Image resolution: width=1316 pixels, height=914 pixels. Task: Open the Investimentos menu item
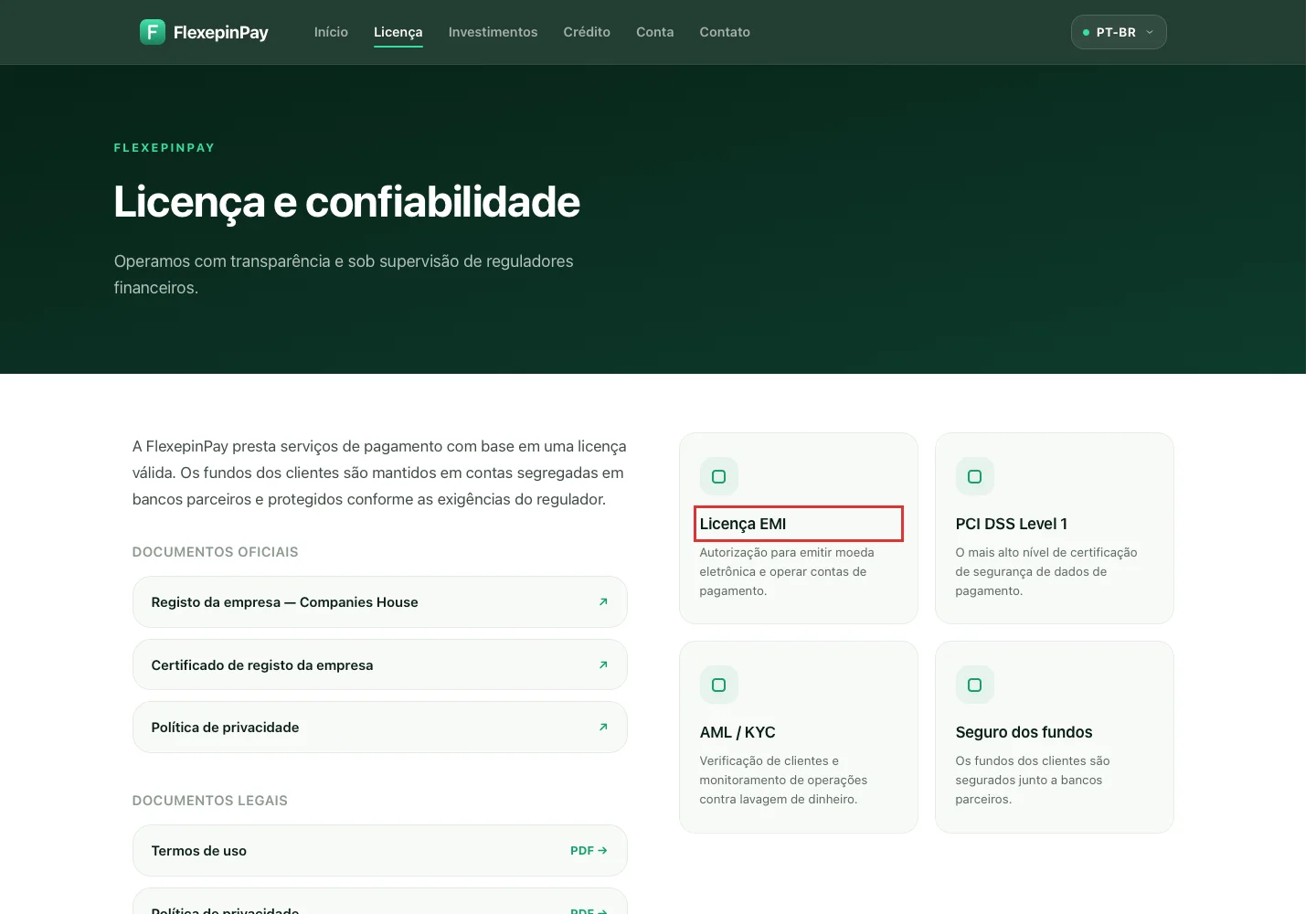[493, 32]
